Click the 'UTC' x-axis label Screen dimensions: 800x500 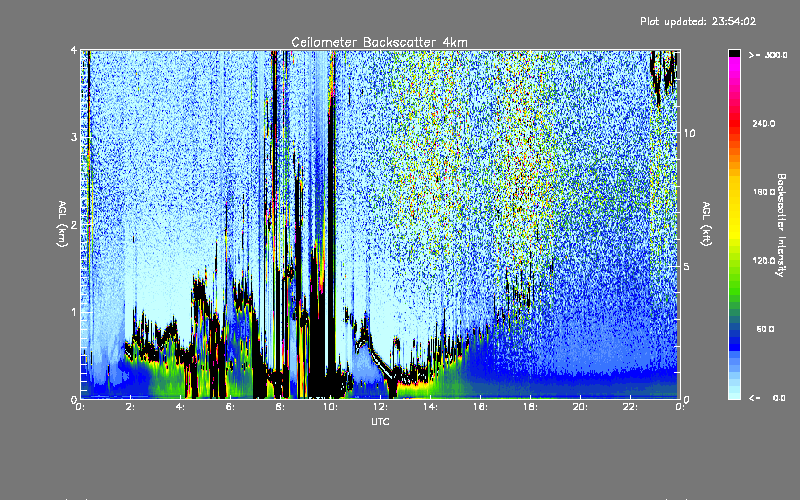[380, 421]
